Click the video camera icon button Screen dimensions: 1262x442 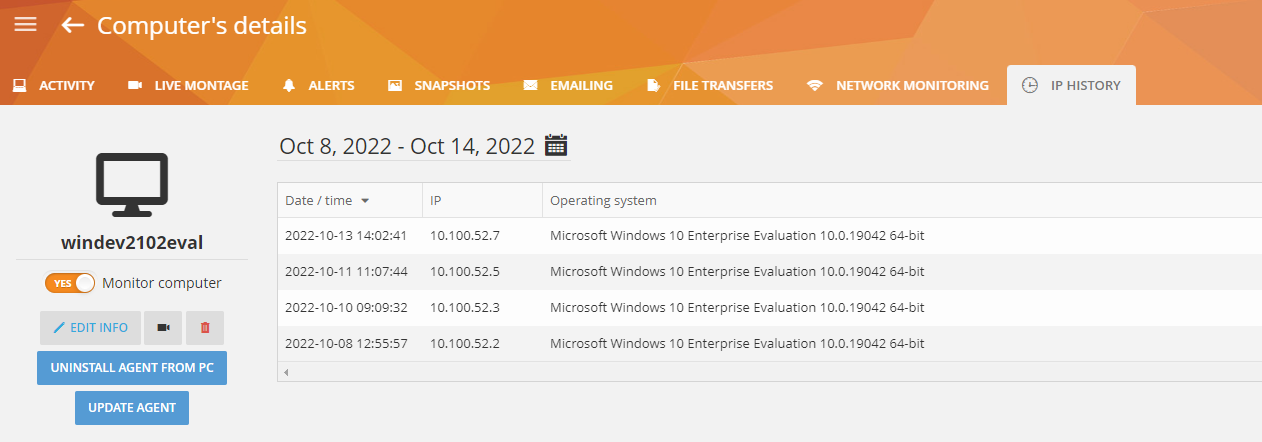pyautogui.click(x=162, y=328)
